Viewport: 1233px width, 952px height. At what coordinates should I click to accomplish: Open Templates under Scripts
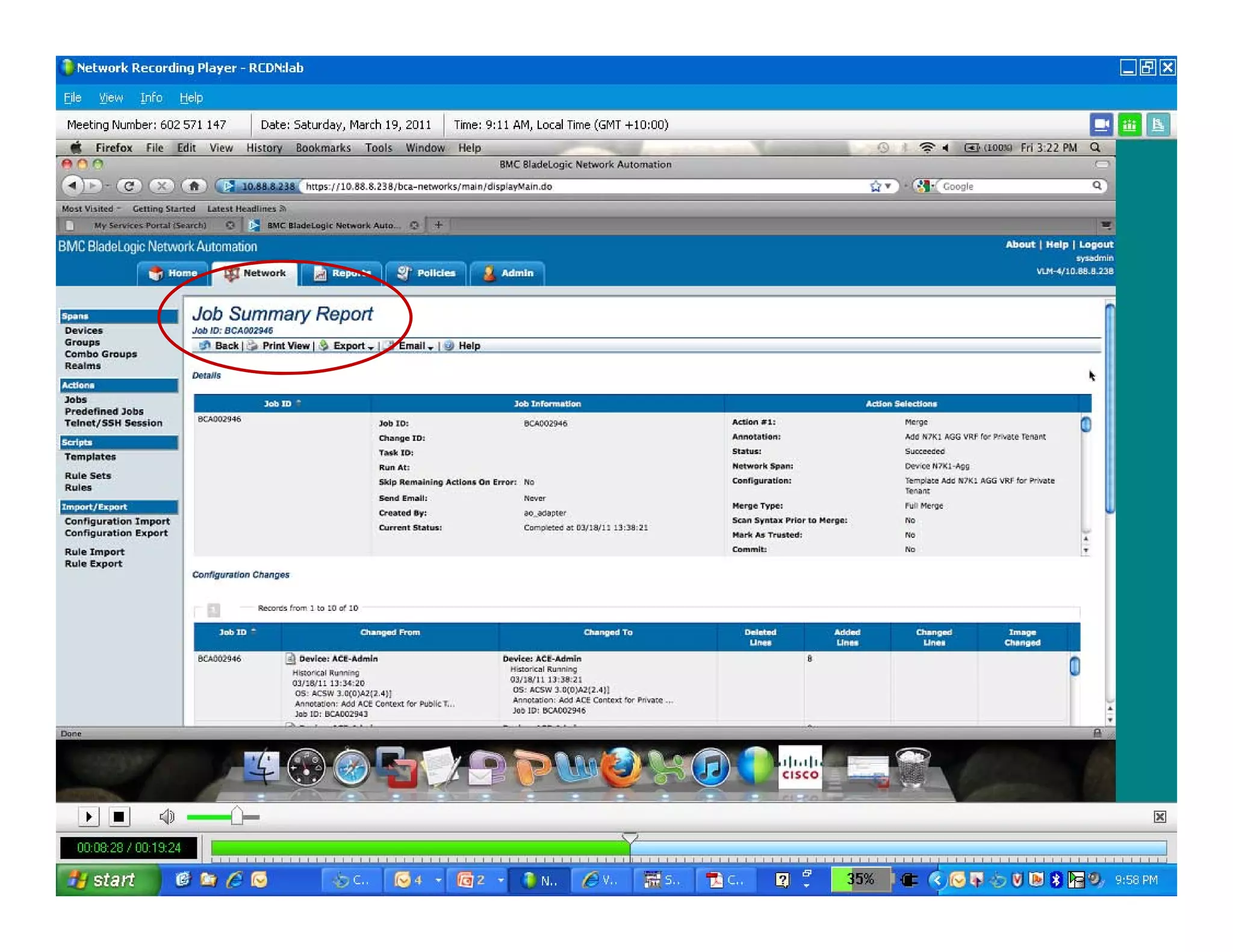pos(90,457)
